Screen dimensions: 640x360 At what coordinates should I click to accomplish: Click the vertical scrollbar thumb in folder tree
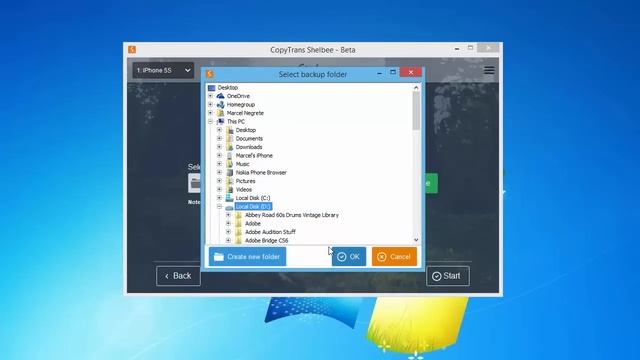click(x=416, y=111)
